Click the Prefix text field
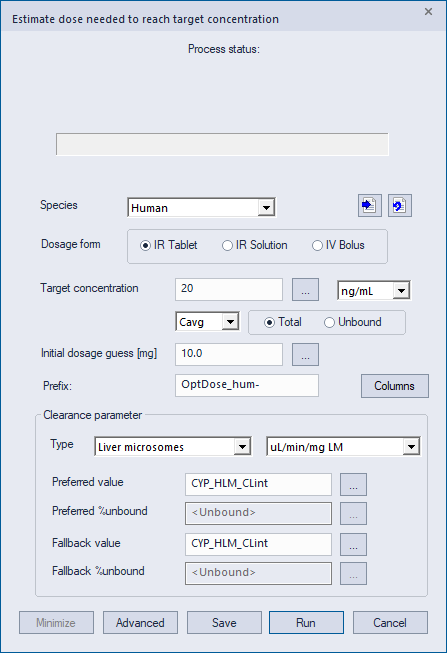Image resolution: width=447 pixels, height=653 pixels. pyautogui.click(x=247, y=385)
